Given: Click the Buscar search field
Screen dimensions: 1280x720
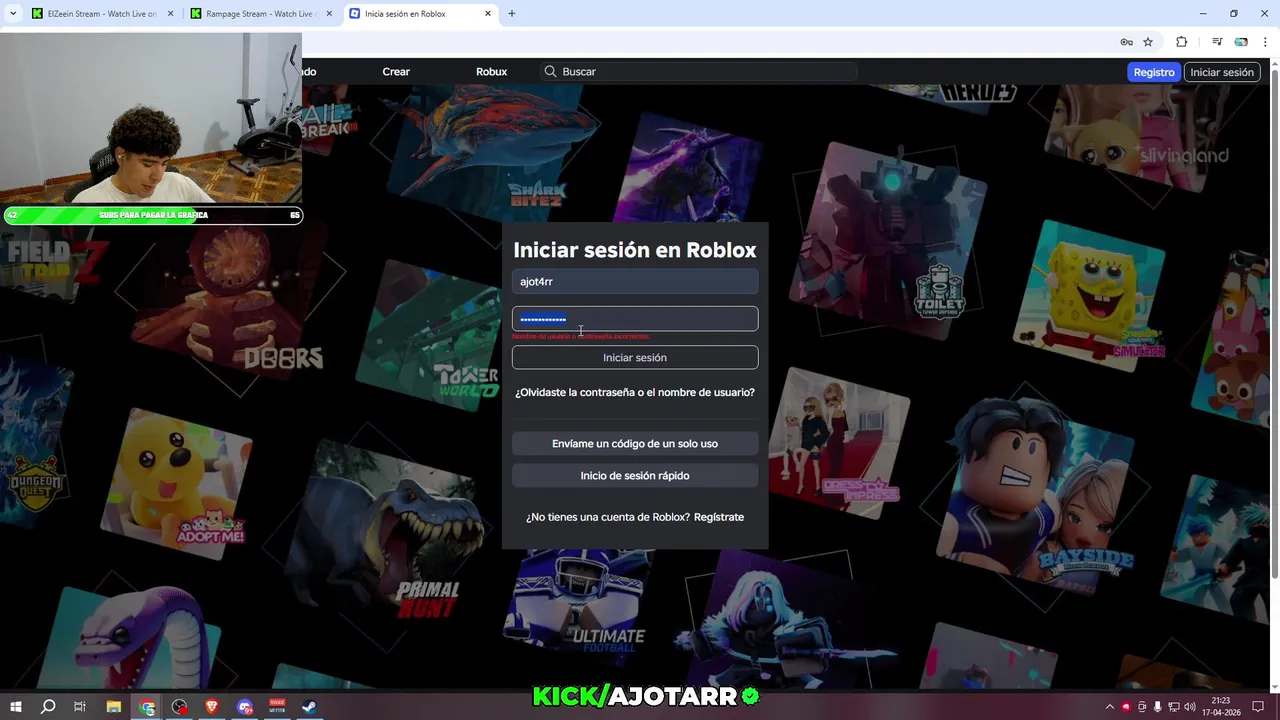Looking at the screenshot, I should 699,72.
